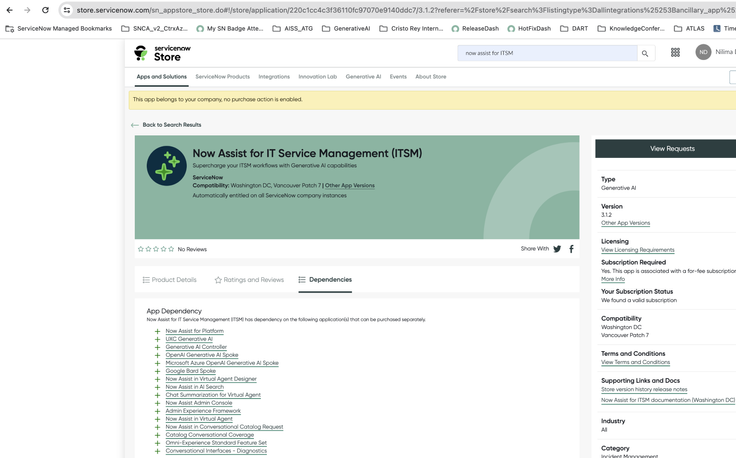Select the Dependencies tab
Image resolution: width=736 pixels, height=458 pixels.
325,280
